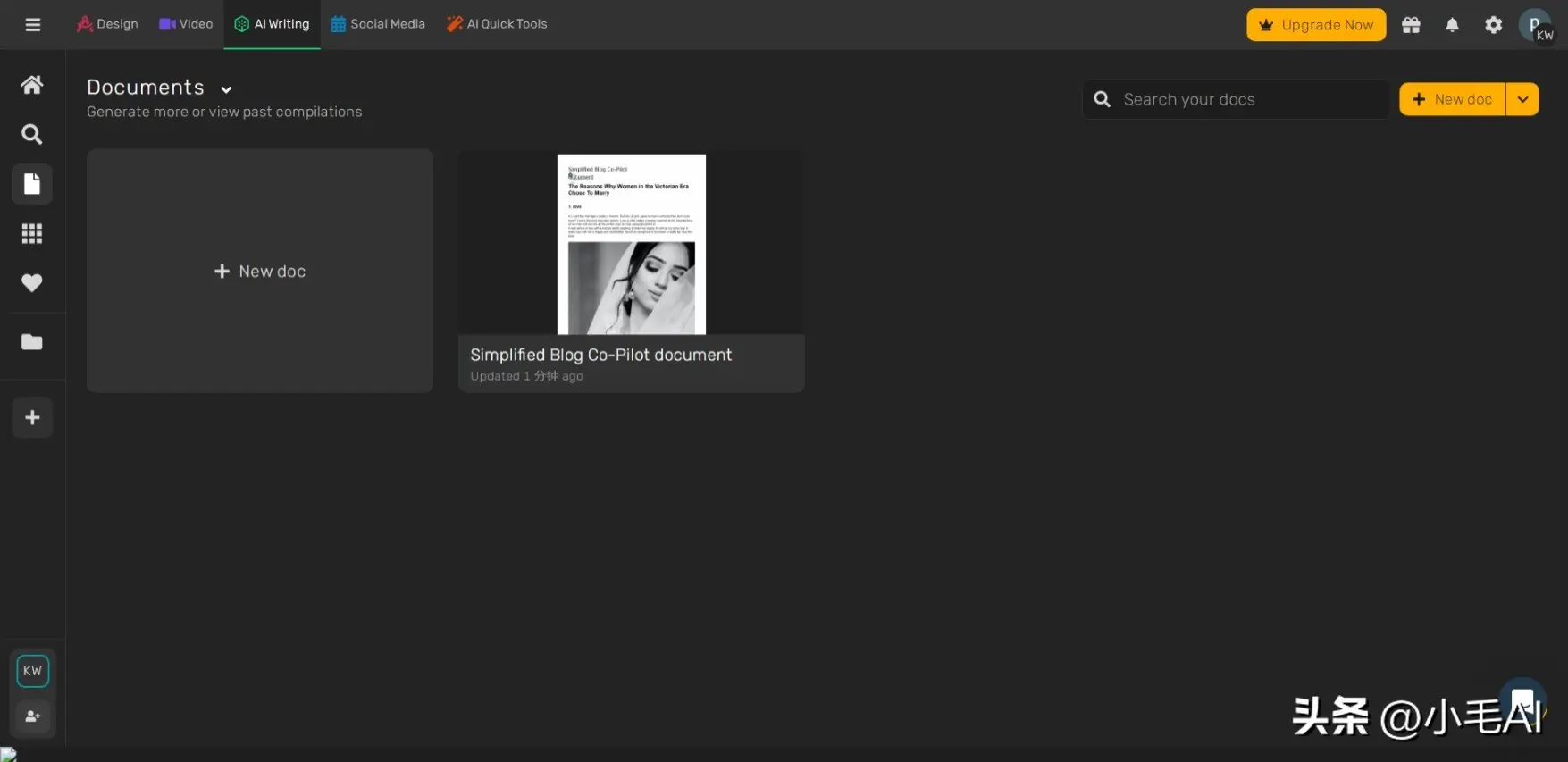
Task: Click the Upgrade Now button
Action: 1315,25
